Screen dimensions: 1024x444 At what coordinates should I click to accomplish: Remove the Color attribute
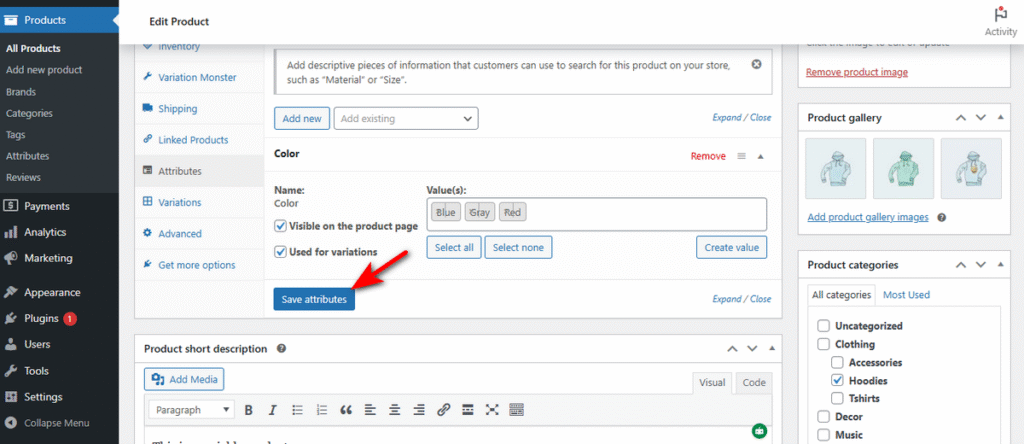coord(708,156)
